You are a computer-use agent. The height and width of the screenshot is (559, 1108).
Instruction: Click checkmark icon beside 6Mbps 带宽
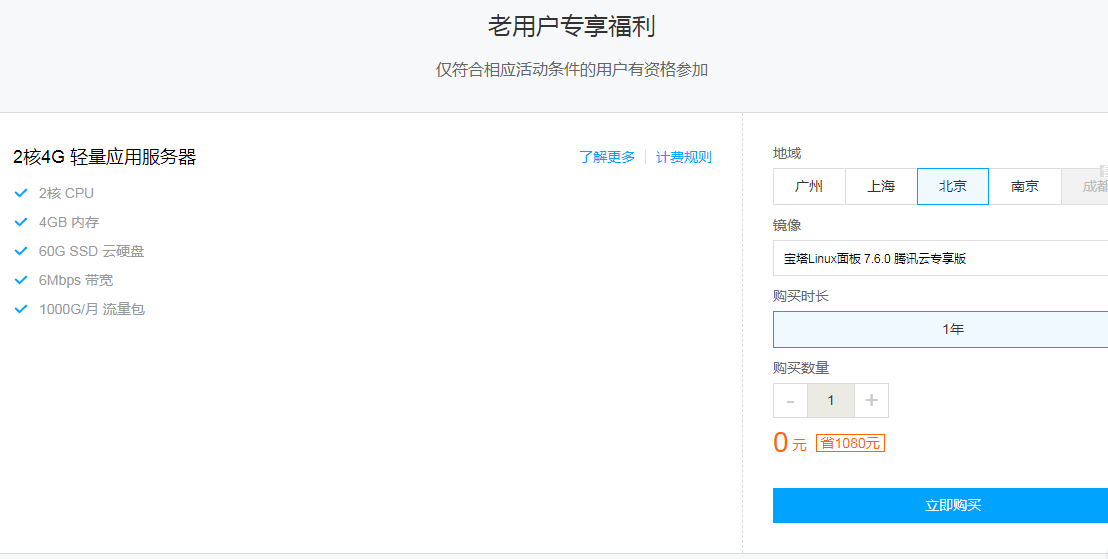pos(21,280)
